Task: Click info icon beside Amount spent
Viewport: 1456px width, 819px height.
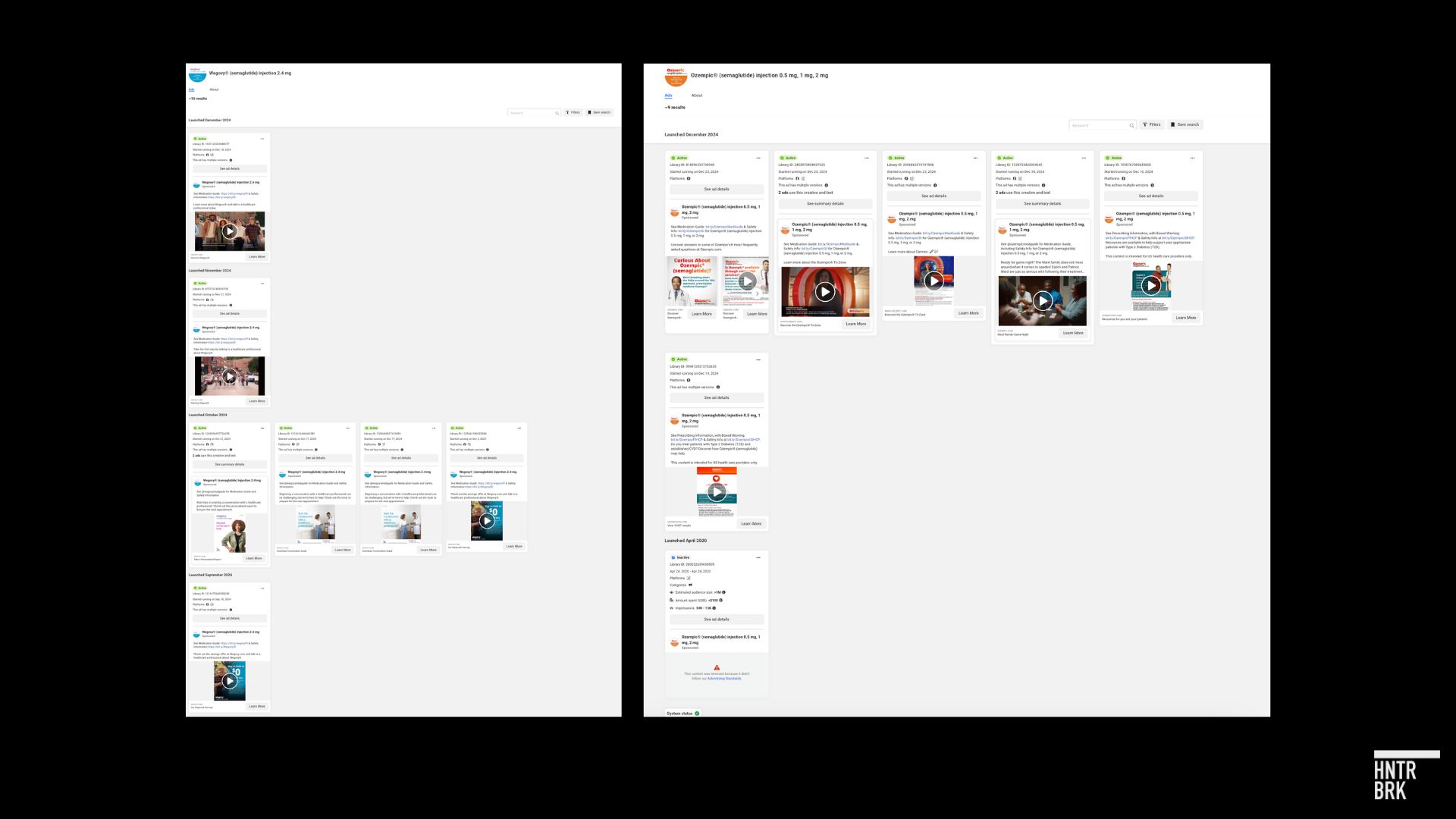Action: pyautogui.click(x=720, y=600)
